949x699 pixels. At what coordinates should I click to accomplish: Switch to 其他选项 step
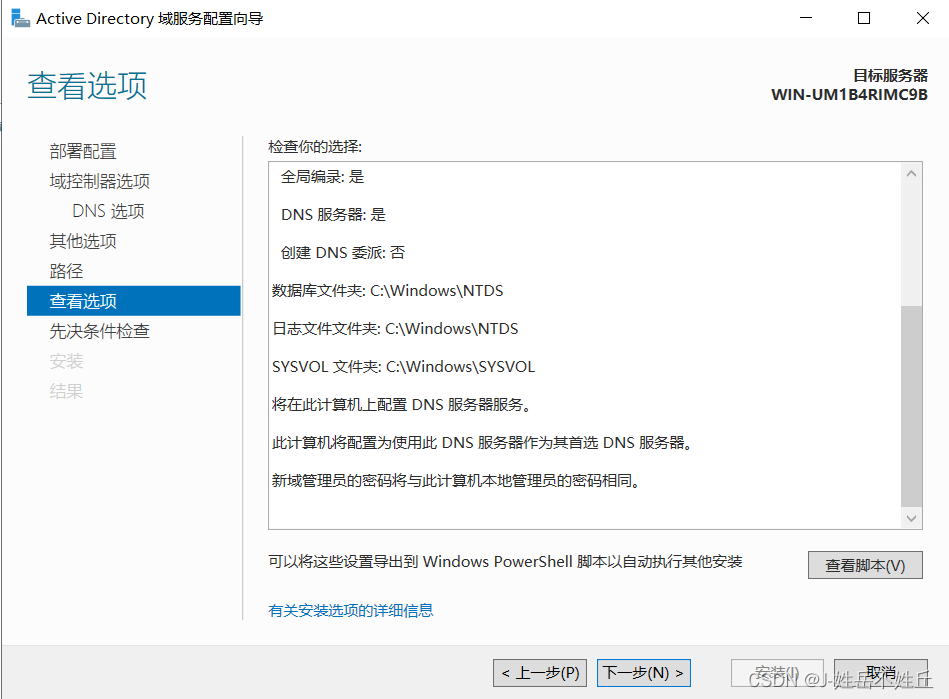click(x=83, y=241)
